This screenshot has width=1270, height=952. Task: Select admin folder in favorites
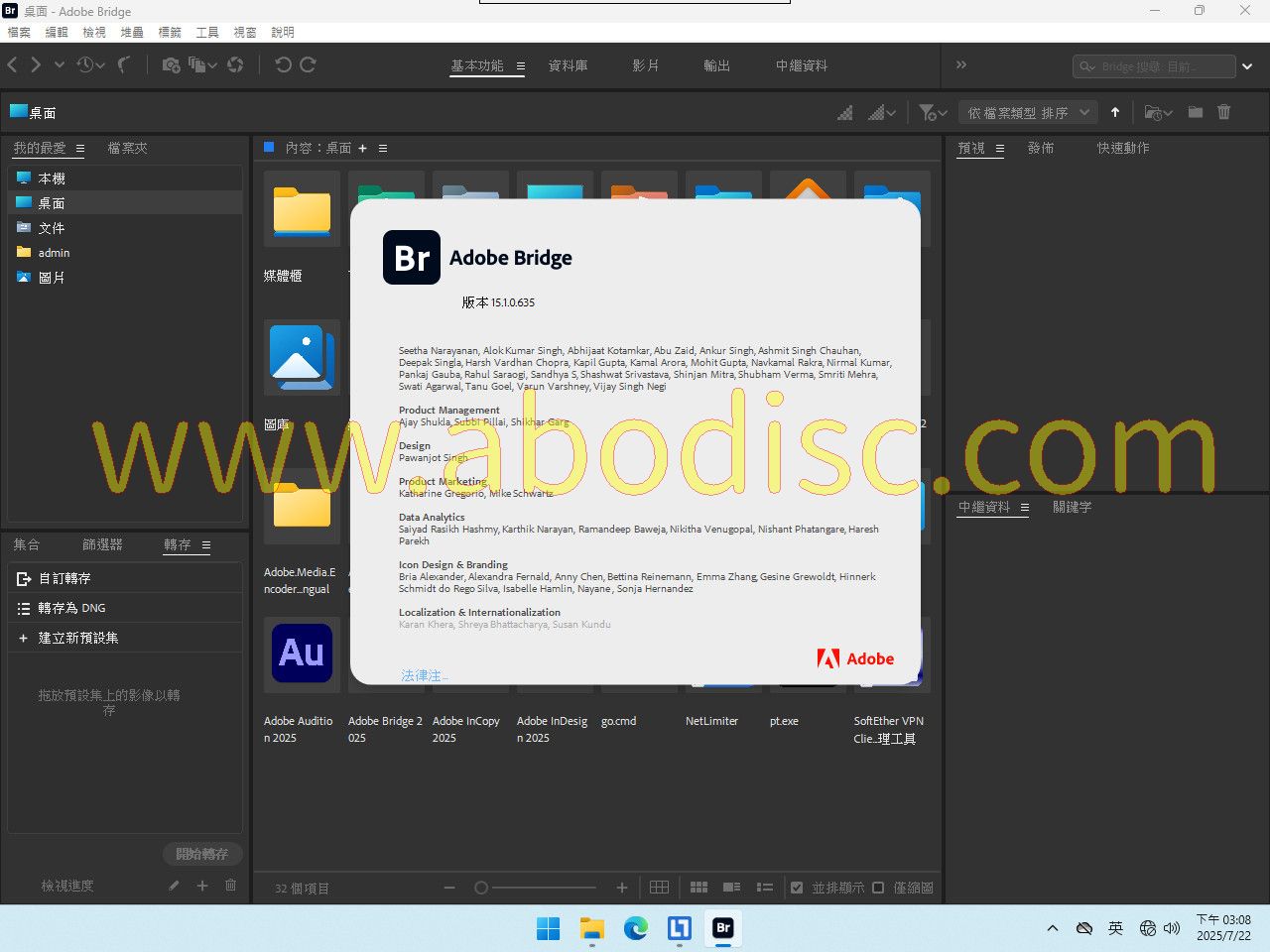point(125,253)
